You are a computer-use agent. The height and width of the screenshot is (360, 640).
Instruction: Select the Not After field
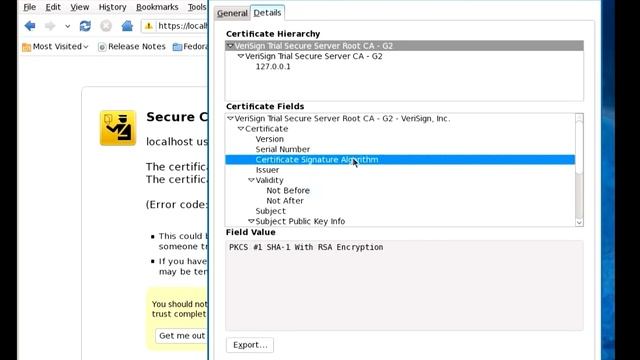(x=285, y=200)
